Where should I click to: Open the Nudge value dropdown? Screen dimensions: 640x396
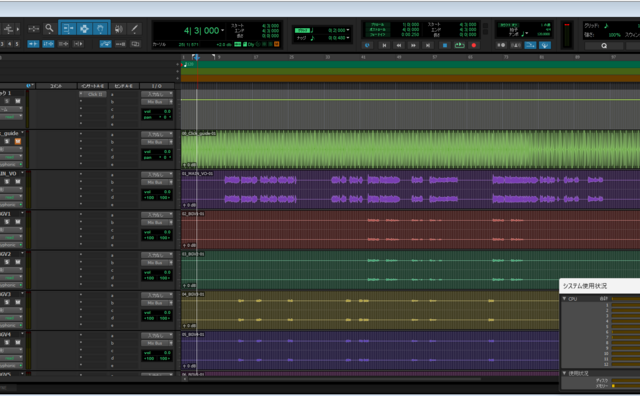pyautogui.click(x=348, y=38)
